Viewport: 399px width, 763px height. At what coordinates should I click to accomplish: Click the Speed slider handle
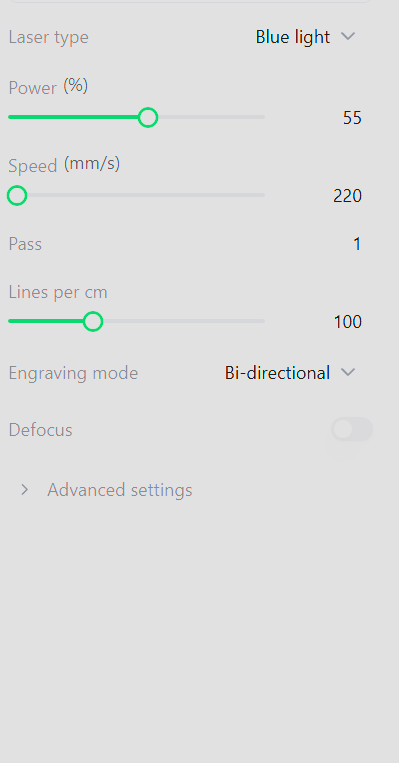17,196
